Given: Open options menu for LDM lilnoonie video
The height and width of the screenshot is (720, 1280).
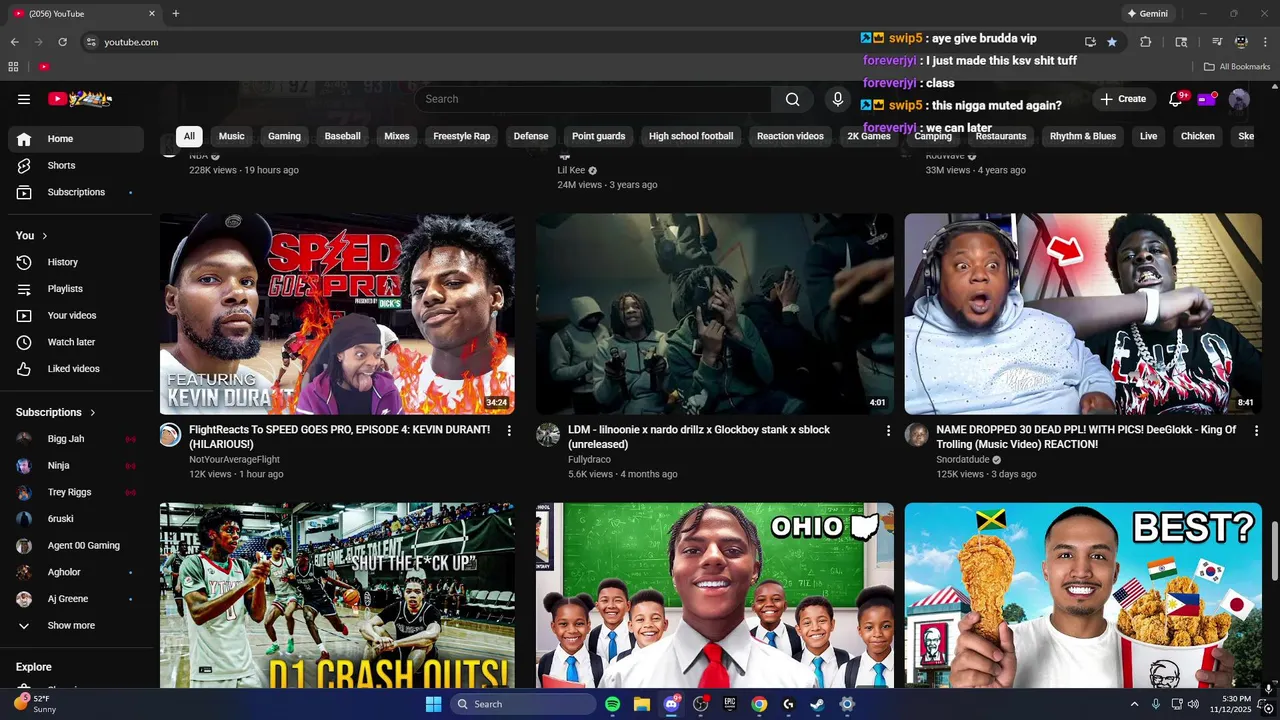Looking at the screenshot, I should (888, 431).
